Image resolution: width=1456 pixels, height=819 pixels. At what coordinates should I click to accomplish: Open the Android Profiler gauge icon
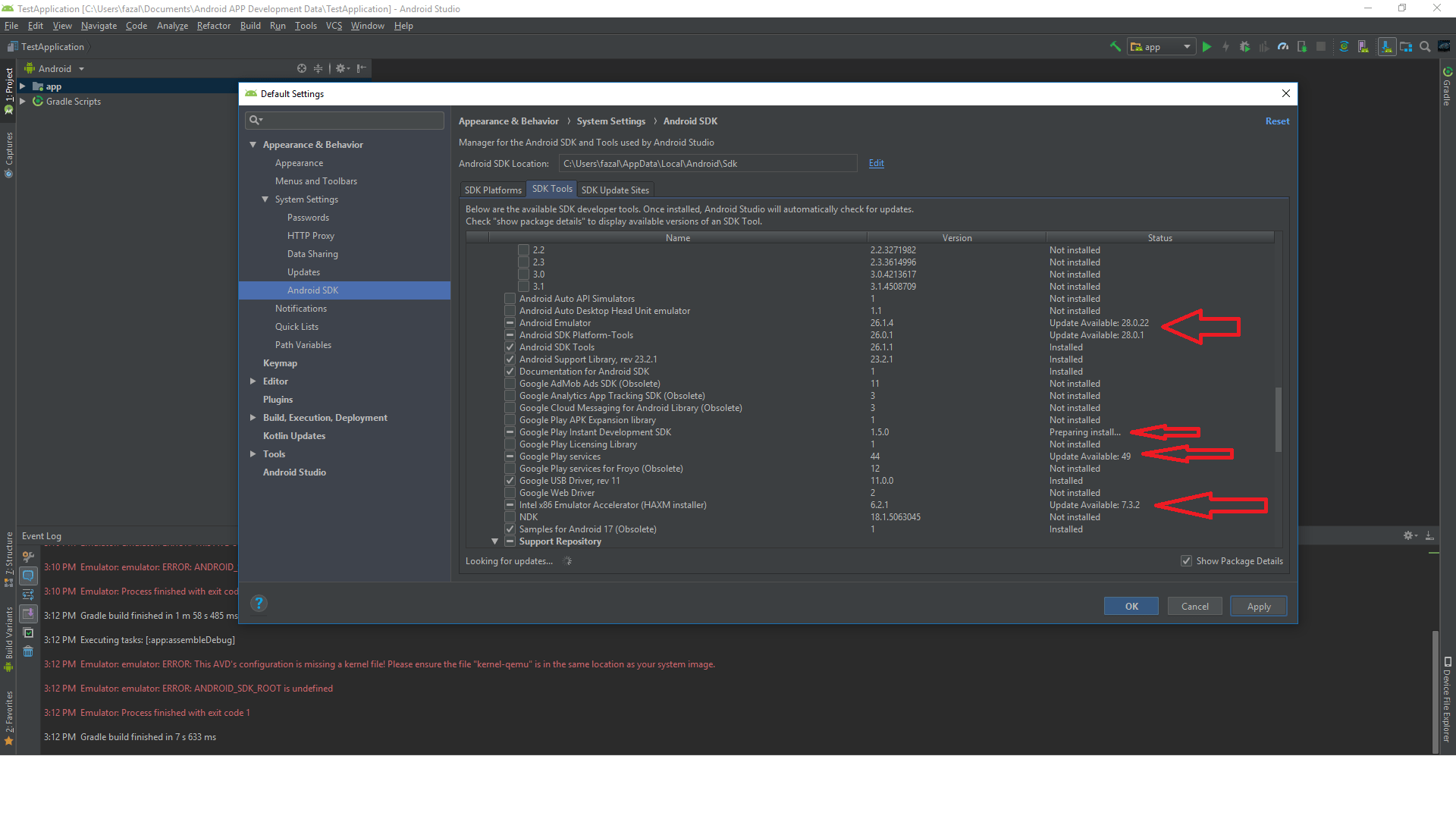pos(1283,47)
